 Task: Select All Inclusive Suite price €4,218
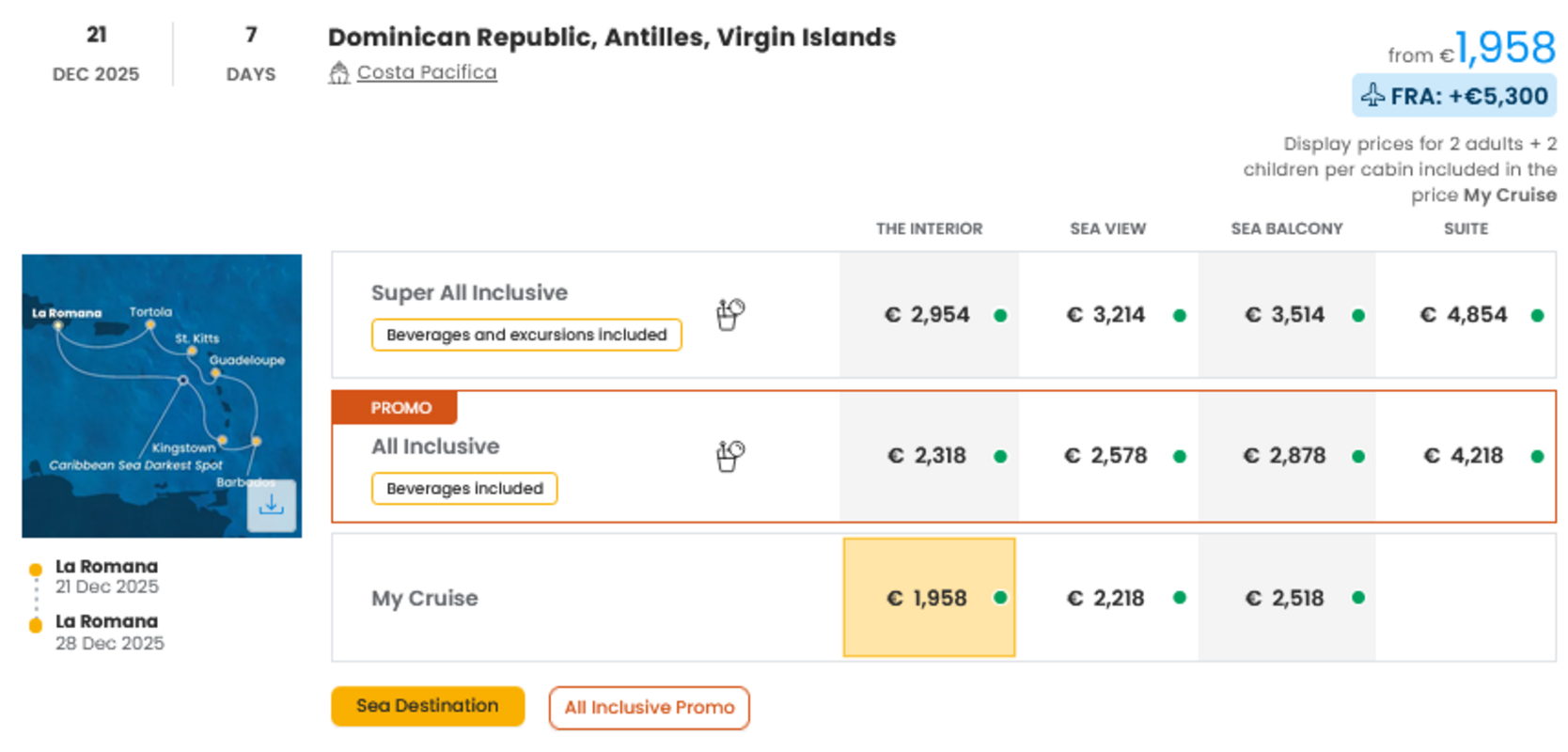[x=1465, y=457]
